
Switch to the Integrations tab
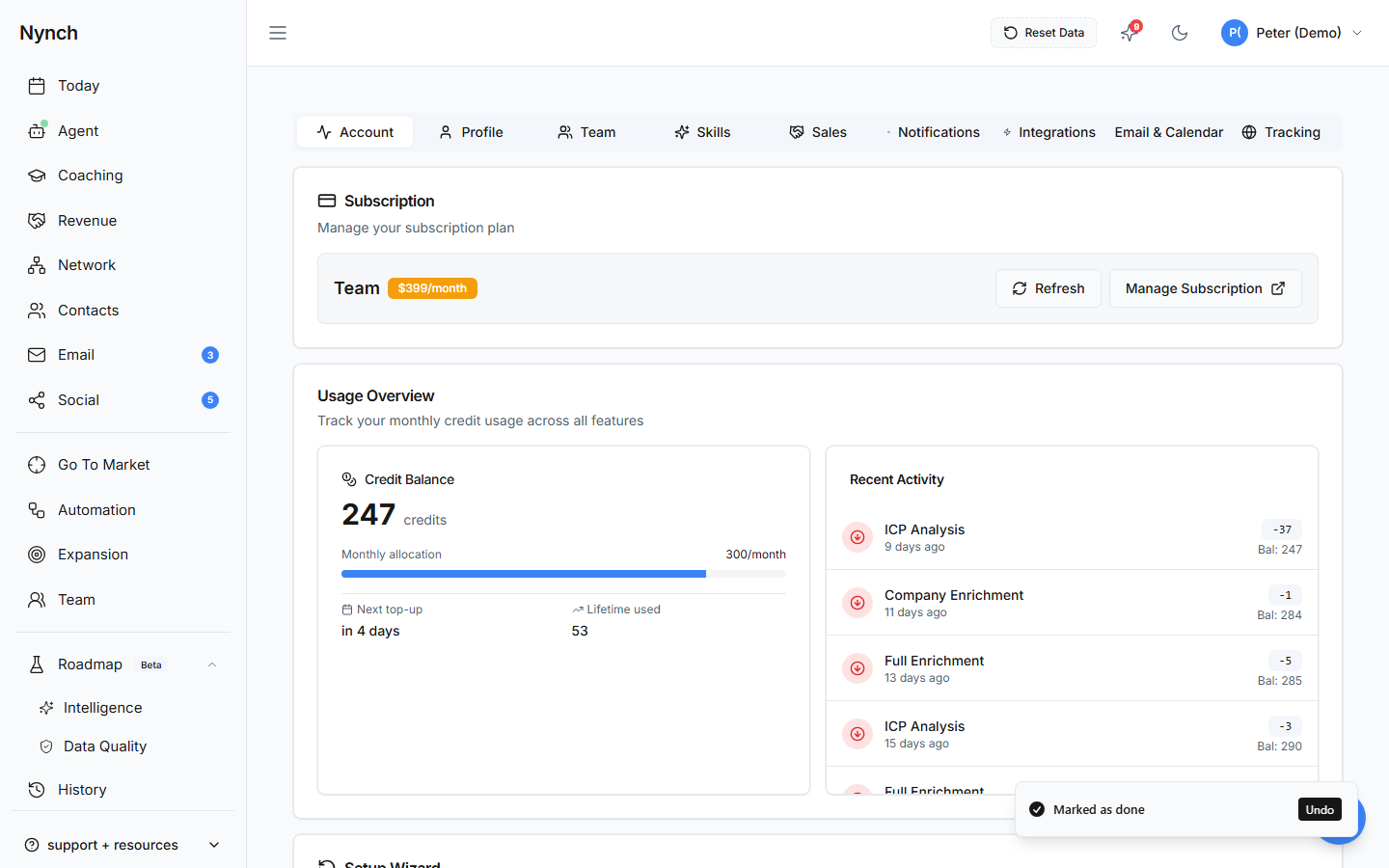click(x=1049, y=132)
